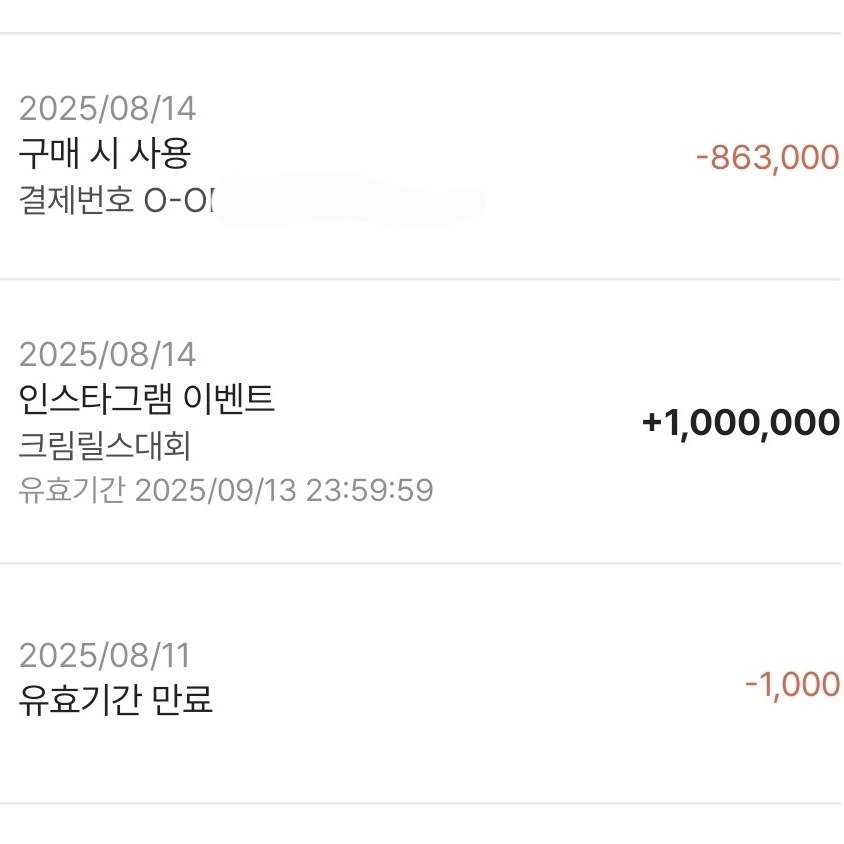Tap the blurred-out payment number area
The height and width of the screenshot is (844, 844).
(x=350, y=203)
